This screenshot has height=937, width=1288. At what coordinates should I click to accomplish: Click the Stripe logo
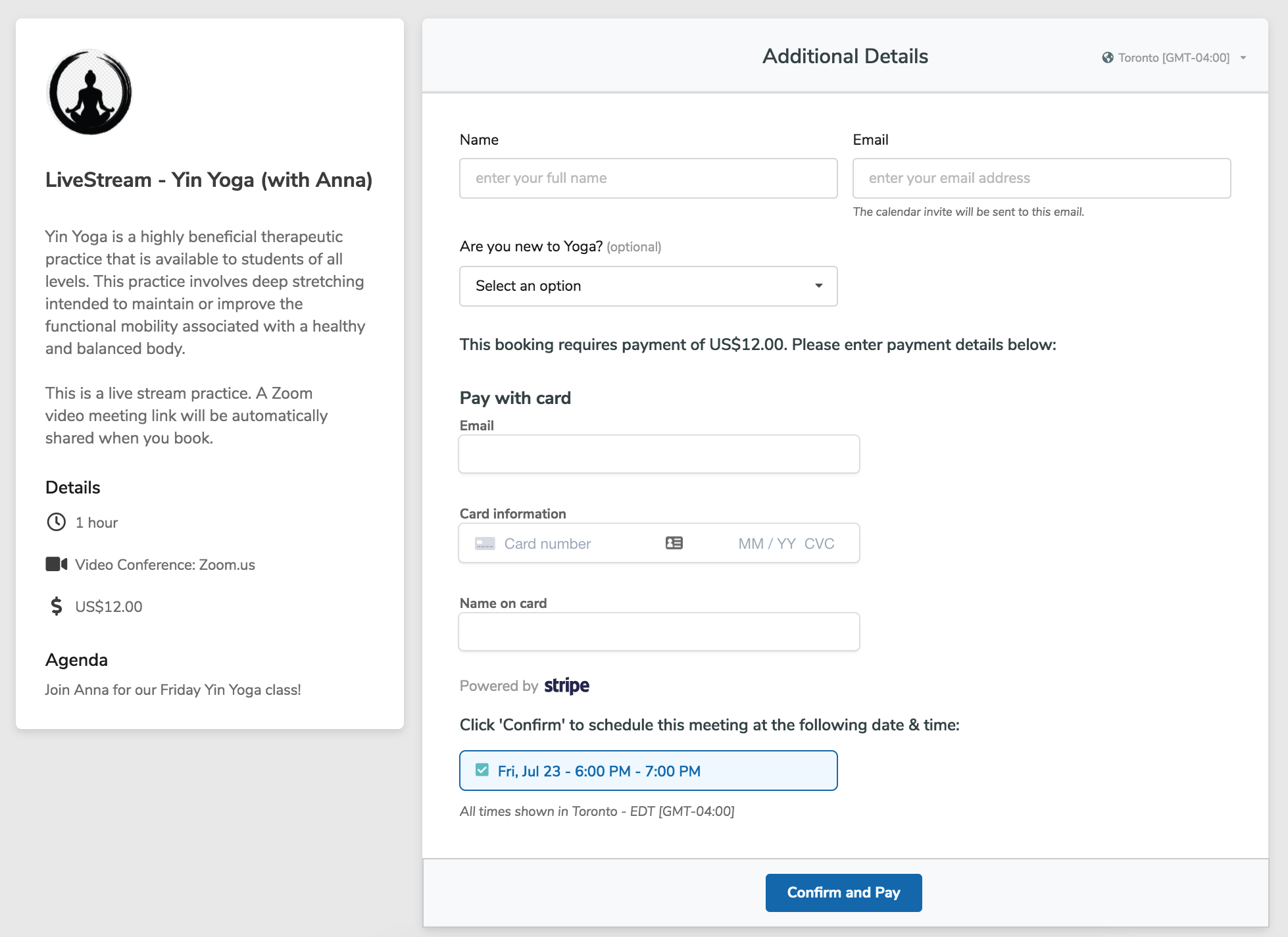tap(566, 686)
